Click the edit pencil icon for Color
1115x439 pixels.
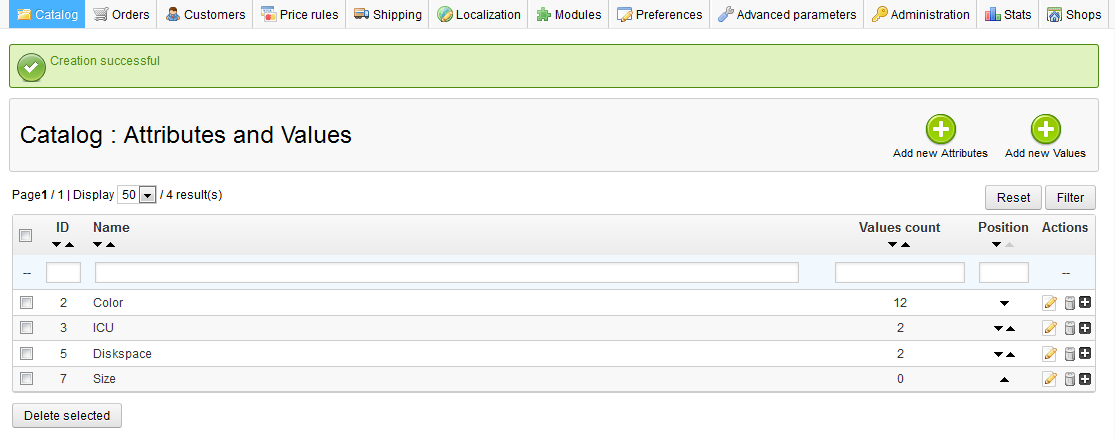1049,303
